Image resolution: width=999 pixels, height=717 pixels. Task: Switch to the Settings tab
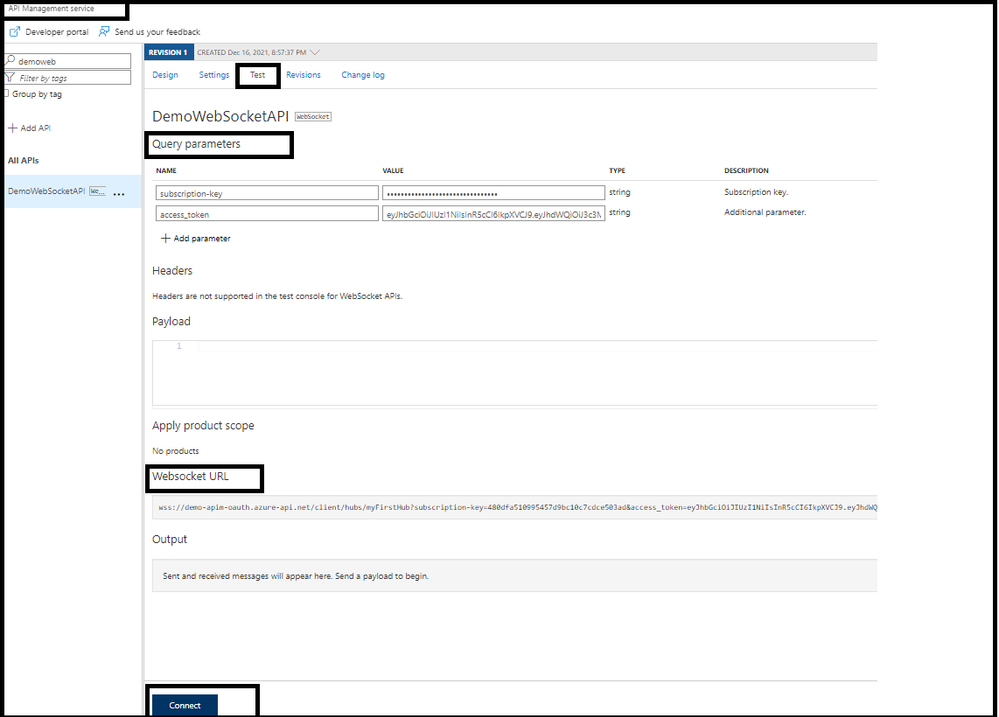pos(214,75)
